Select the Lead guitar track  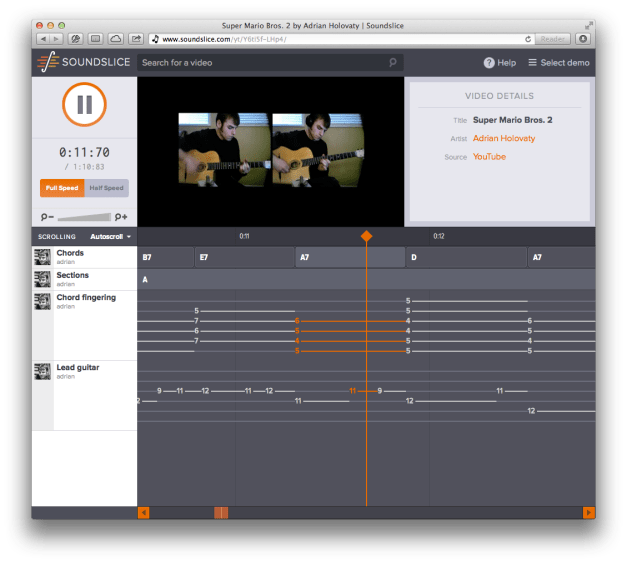(77, 368)
